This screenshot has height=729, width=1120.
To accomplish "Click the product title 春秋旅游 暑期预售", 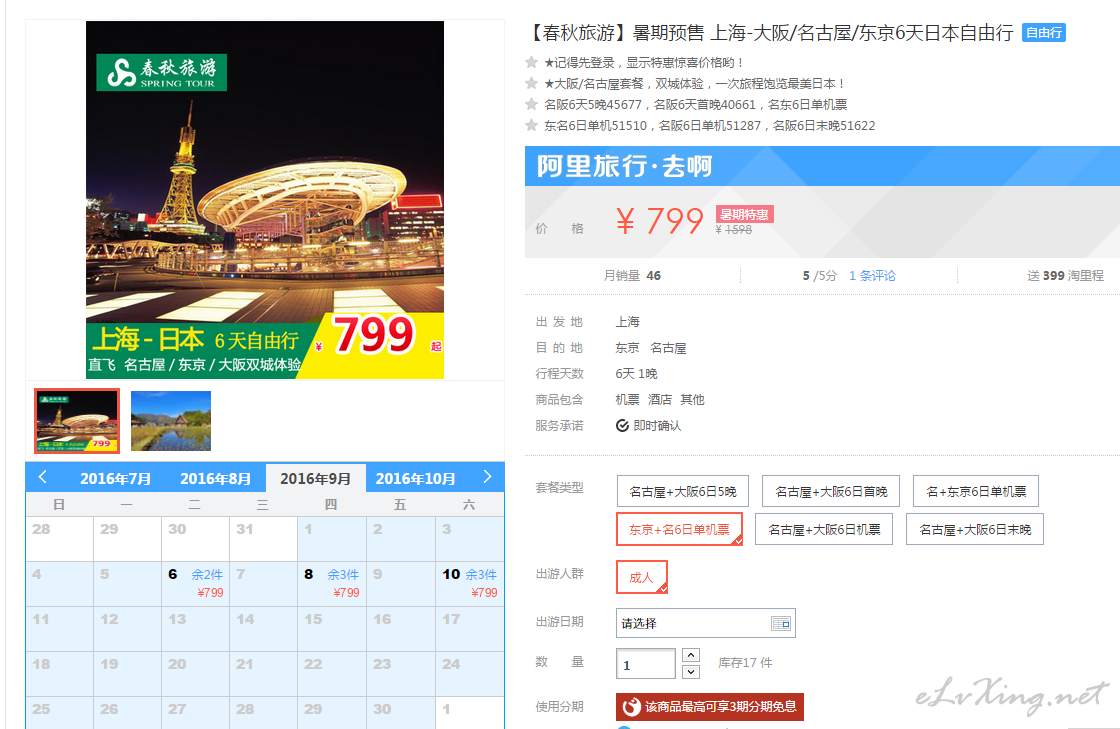I will click(x=770, y=33).
